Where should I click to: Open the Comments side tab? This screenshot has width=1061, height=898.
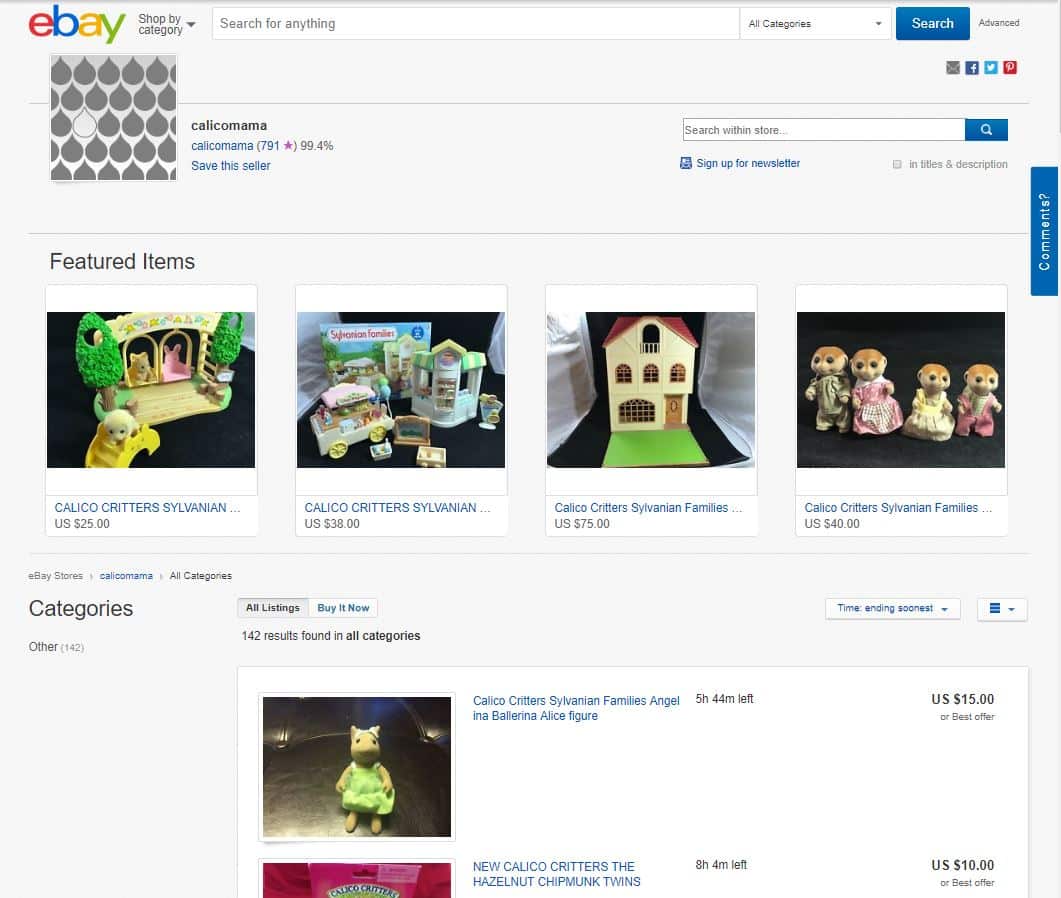pos(1044,231)
